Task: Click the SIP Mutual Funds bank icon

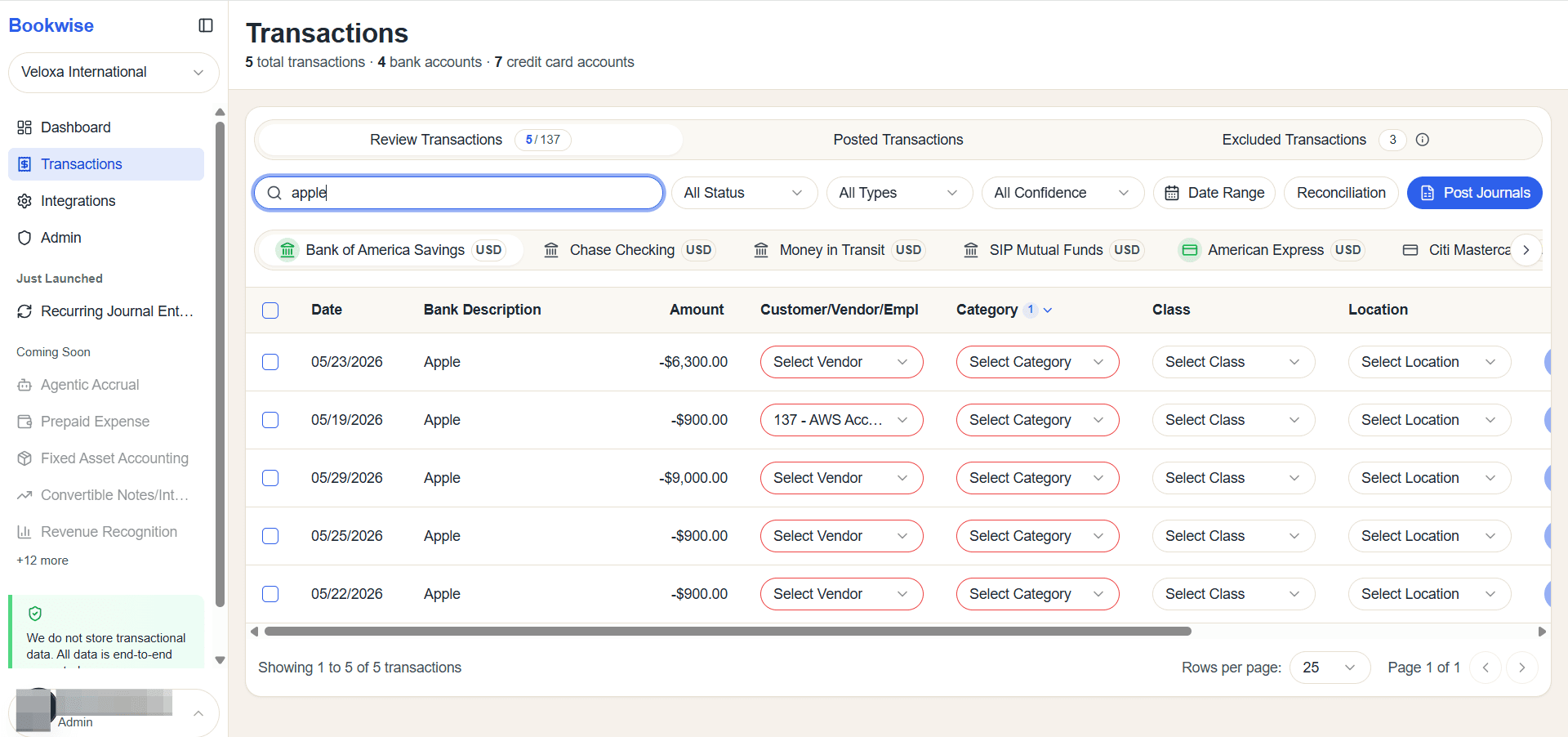Action: 971,250
